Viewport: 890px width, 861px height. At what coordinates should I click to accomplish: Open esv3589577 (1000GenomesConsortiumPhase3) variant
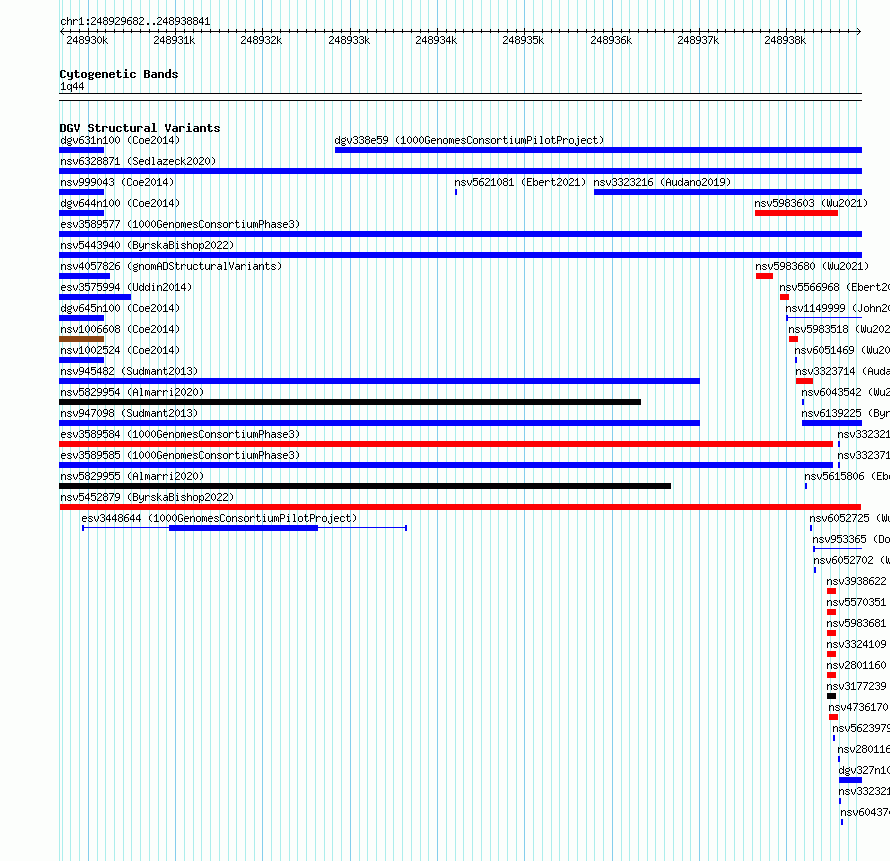click(x=460, y=234)
